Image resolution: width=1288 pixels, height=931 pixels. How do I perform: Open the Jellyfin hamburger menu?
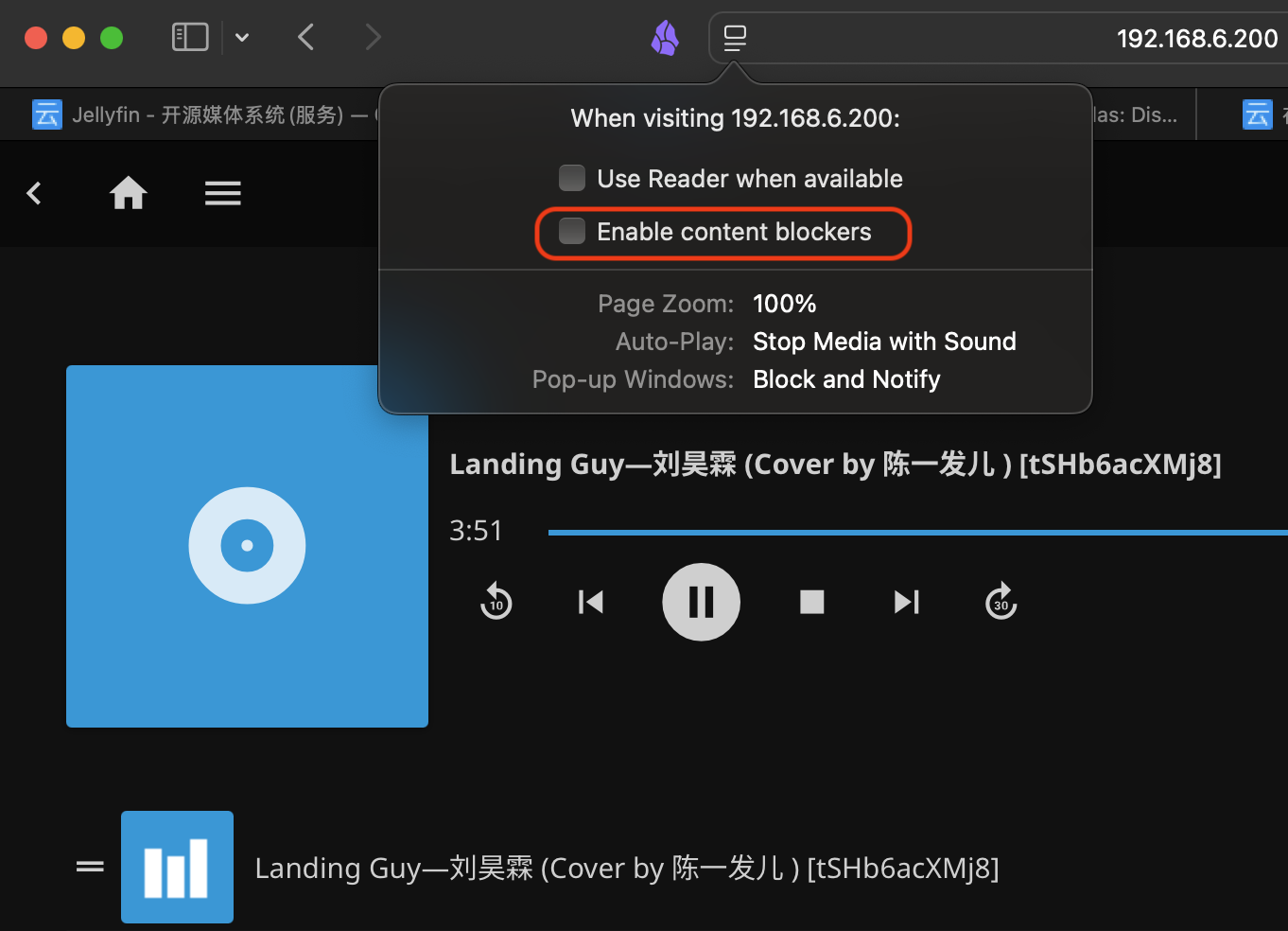(223, 193)
